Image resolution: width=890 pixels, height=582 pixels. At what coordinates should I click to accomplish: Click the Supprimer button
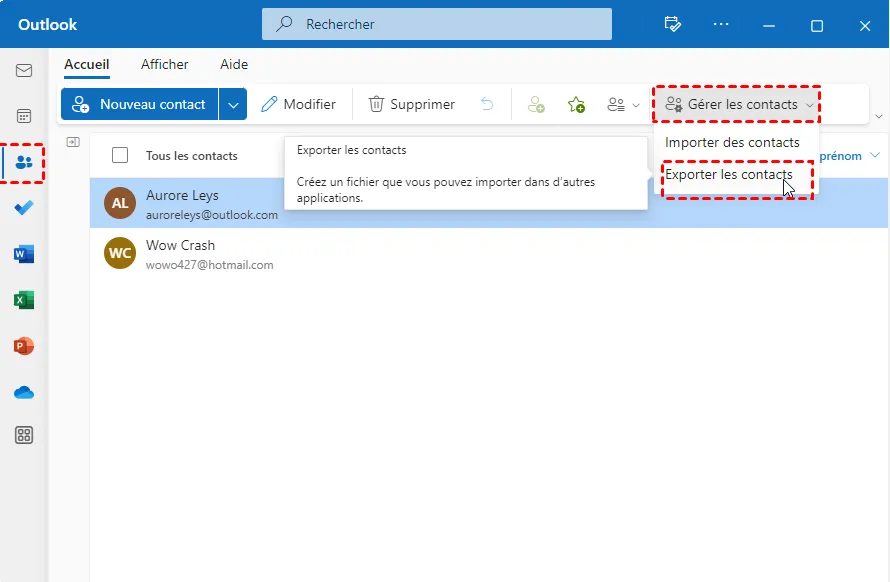point(412,104)
